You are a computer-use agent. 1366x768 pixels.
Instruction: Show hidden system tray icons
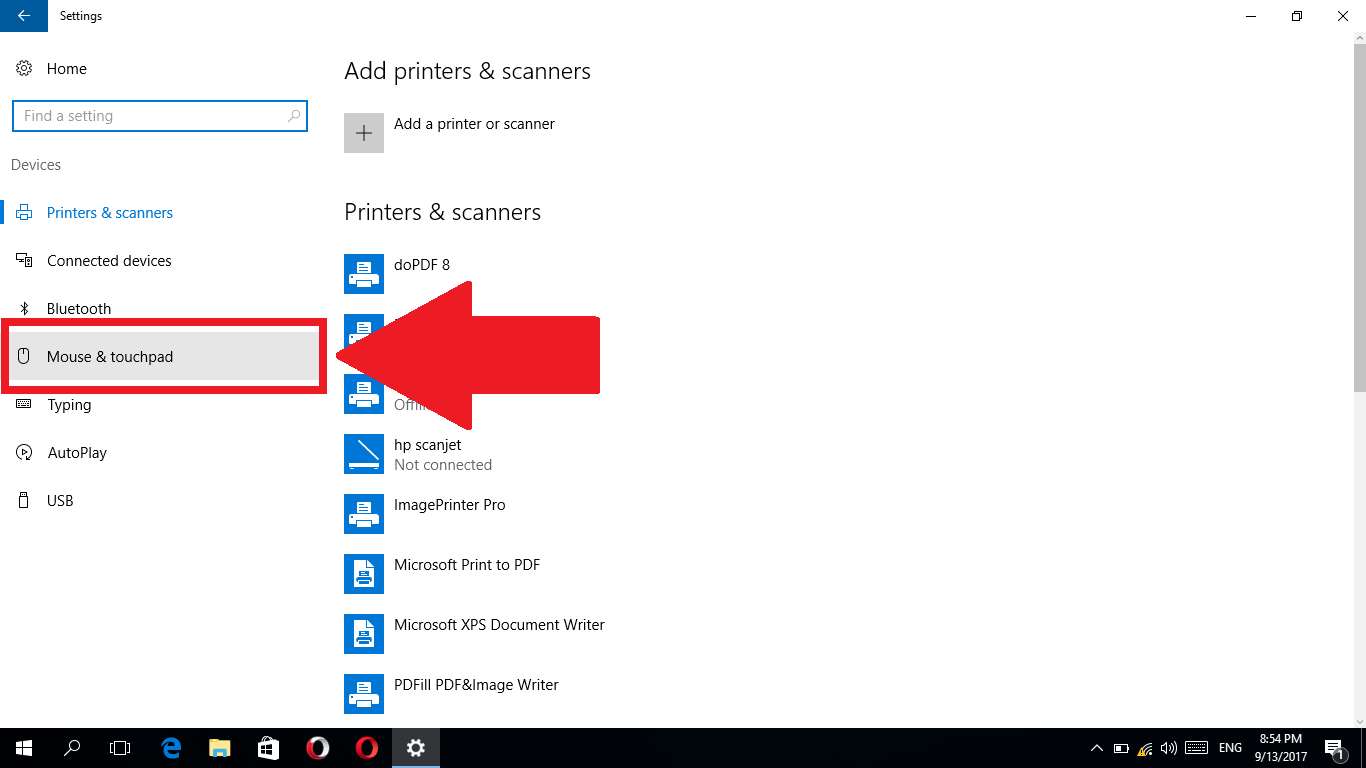tap(1097, 748)
